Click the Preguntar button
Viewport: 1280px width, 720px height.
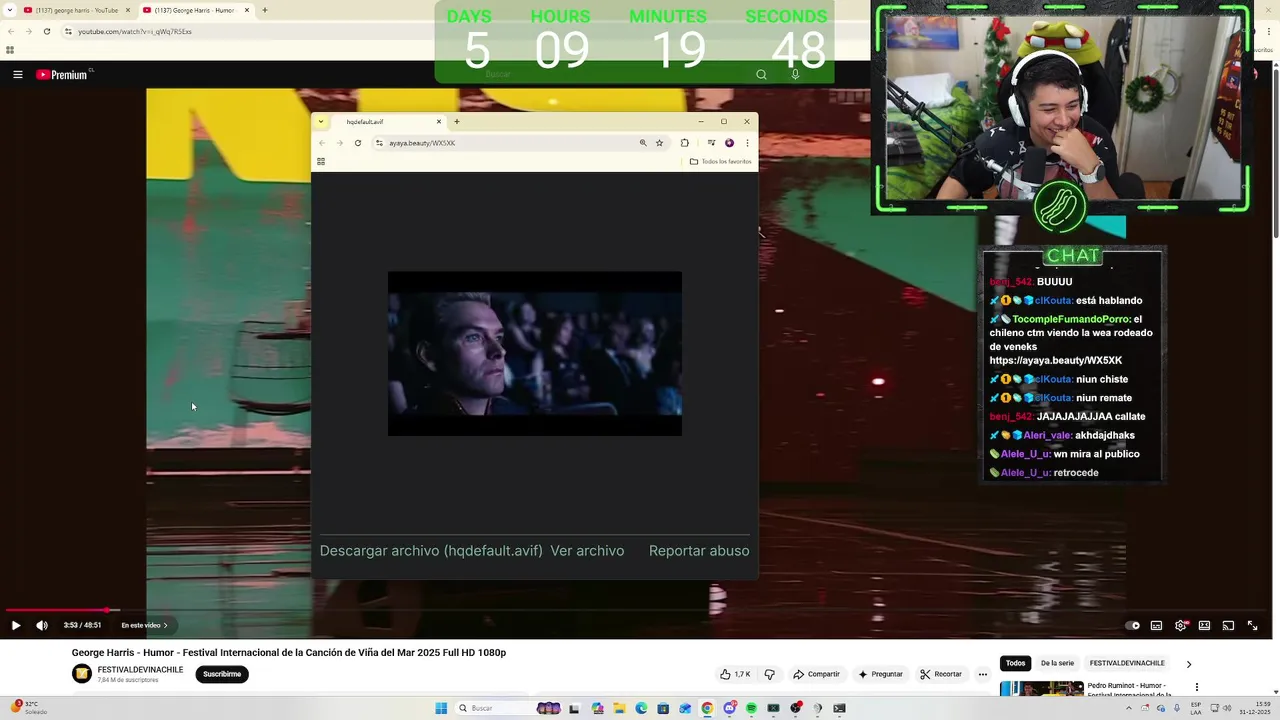click(x=880, y=674)
